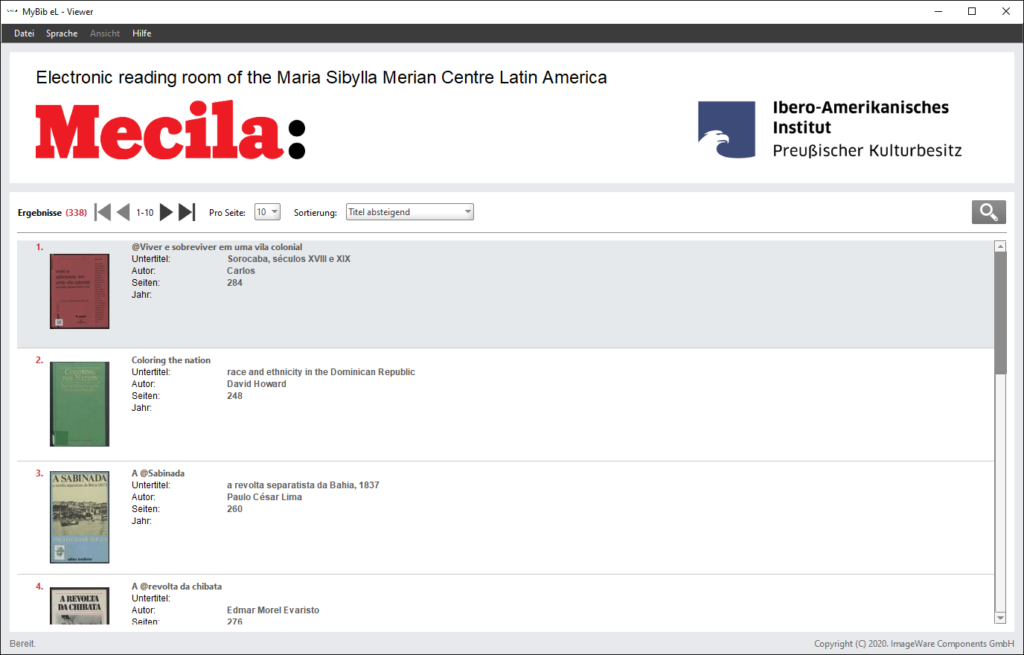Viewport: 1024px width, 655px height.
Task: Click the results list scrollbar thumb
Action: coord(1000,310)
